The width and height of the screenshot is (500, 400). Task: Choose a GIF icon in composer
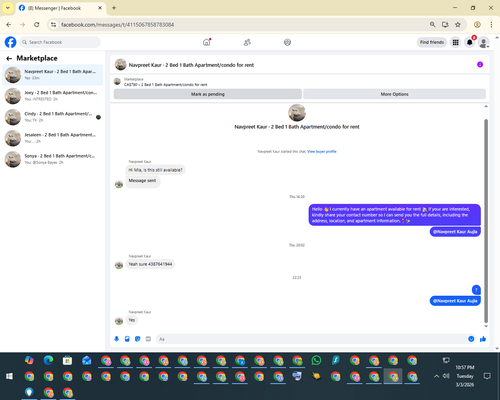pyautogui.click(x=148, y=339)
